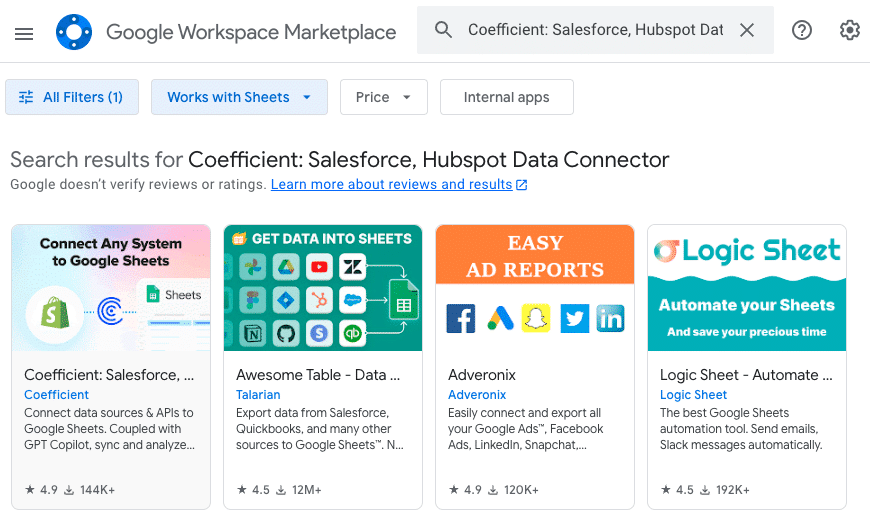Click the GitHub icon in Awesome Table banner
This screenshot has width=870, height=529.
click(286, 333)
